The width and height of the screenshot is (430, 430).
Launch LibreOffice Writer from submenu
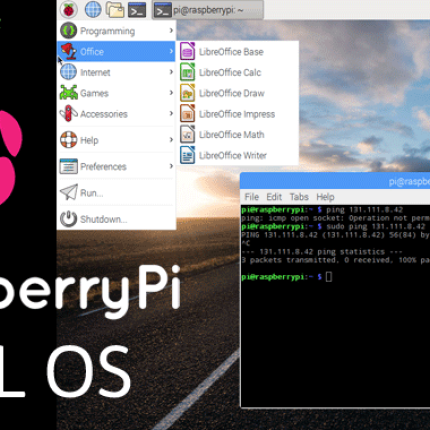(237, 155)
